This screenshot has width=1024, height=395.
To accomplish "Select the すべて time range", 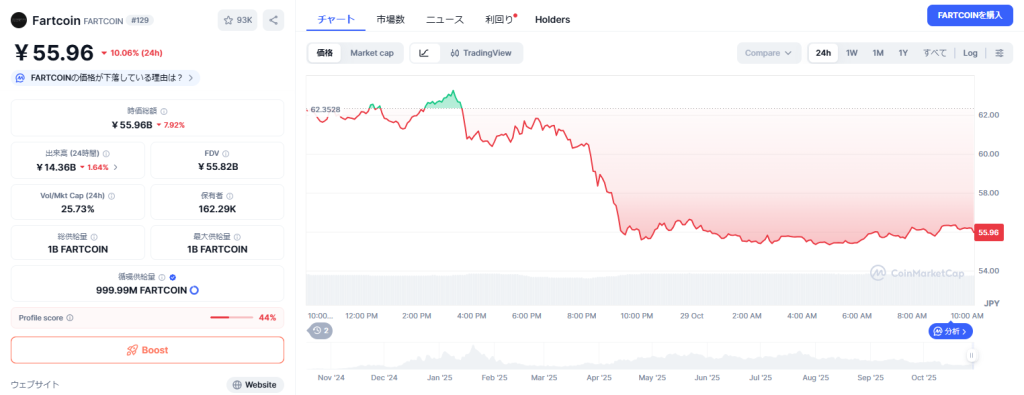I will coord(935,53).
